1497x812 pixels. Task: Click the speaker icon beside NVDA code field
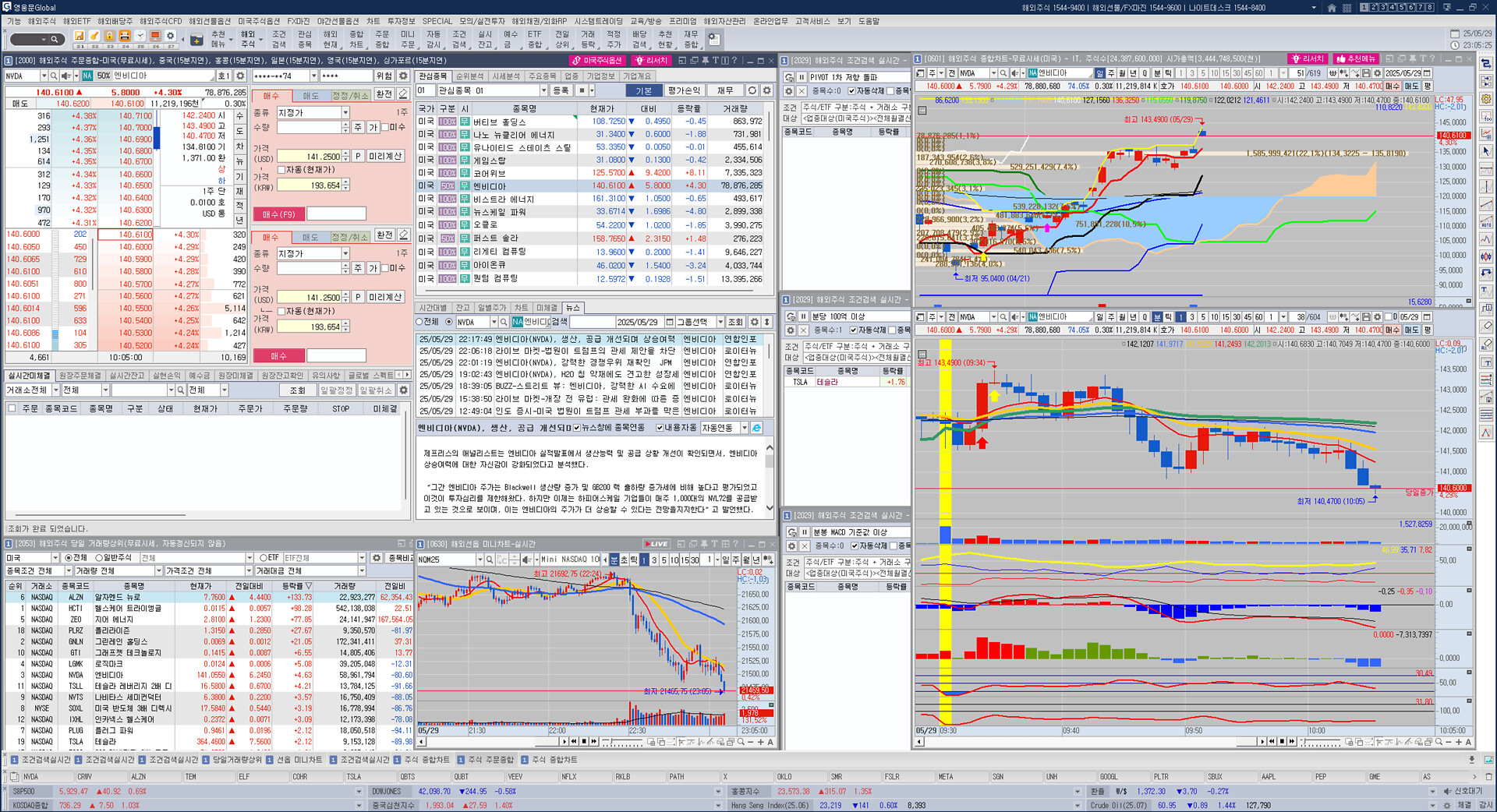coord(65,76)
